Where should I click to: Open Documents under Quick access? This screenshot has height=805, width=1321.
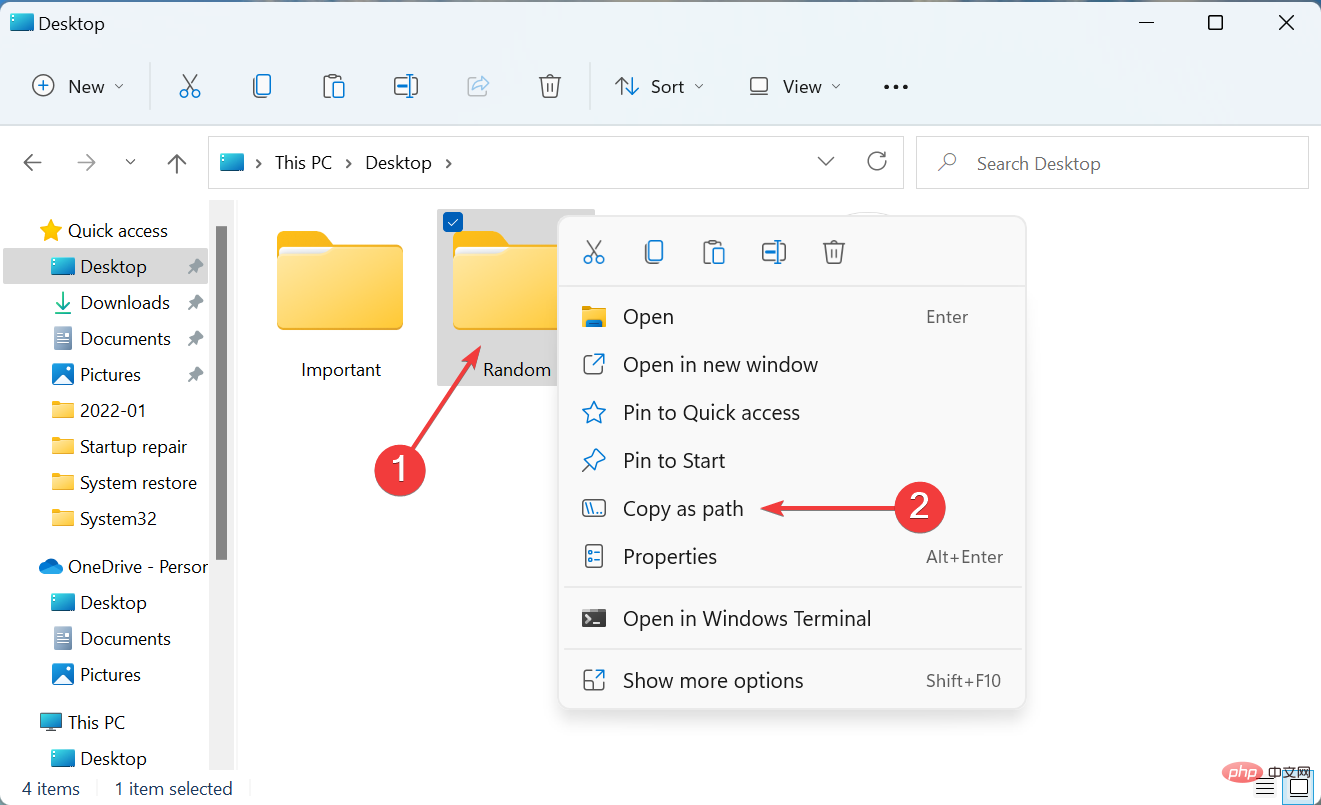point(106,339)
